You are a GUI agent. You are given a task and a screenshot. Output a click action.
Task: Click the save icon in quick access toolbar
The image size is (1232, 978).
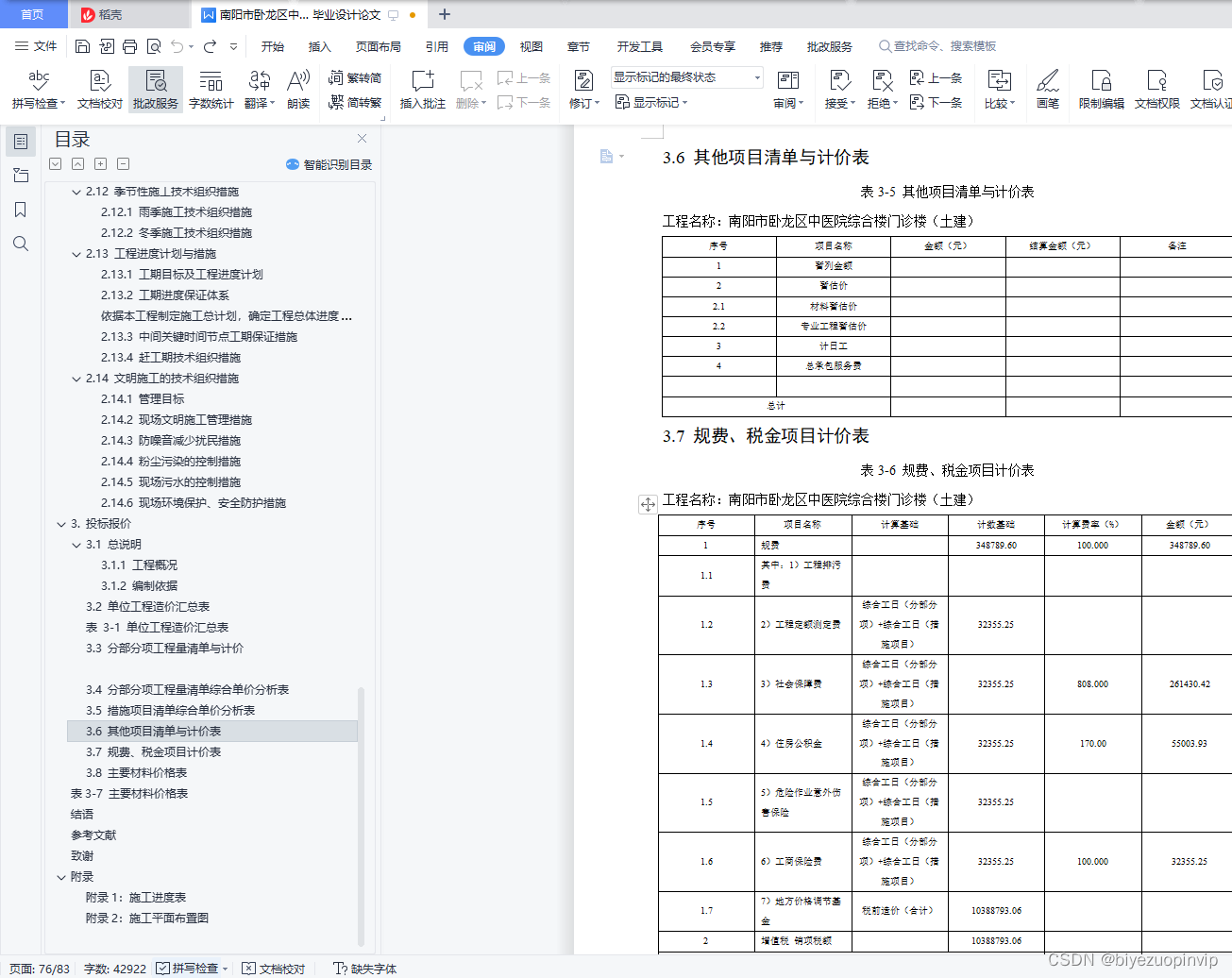click(82, 46)
